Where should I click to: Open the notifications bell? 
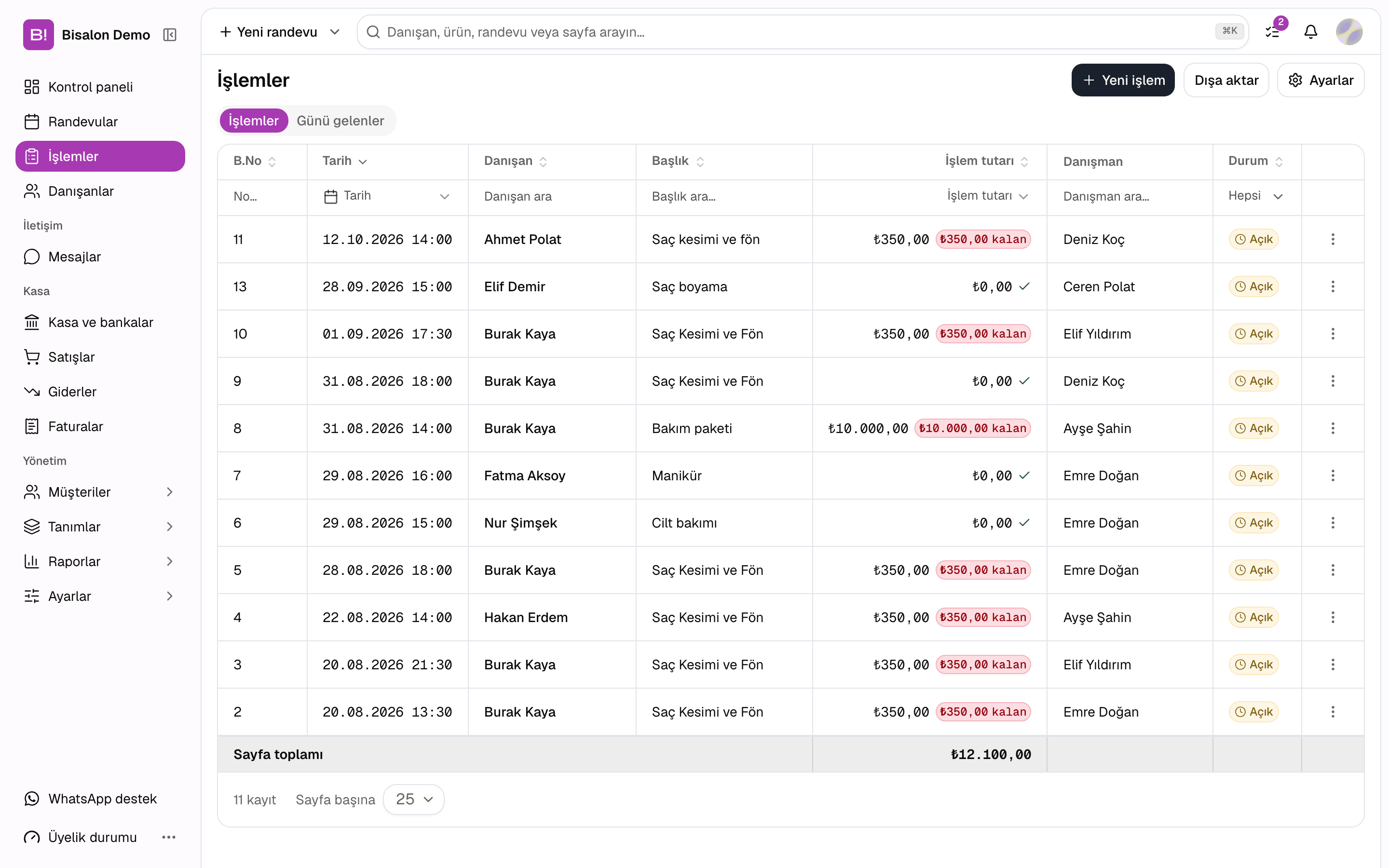tap(1310, 31)
